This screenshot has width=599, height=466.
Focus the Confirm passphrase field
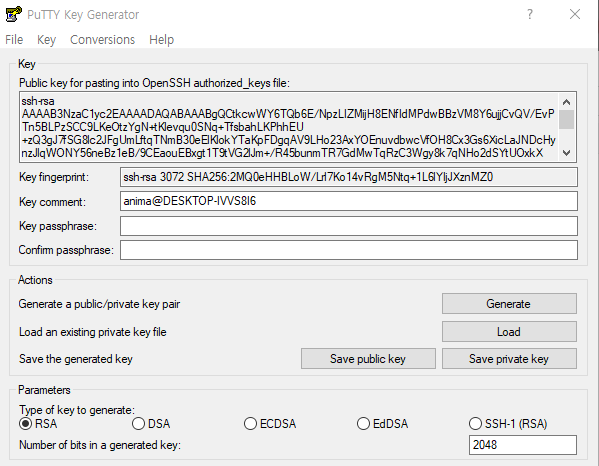(x=348, y=250)
